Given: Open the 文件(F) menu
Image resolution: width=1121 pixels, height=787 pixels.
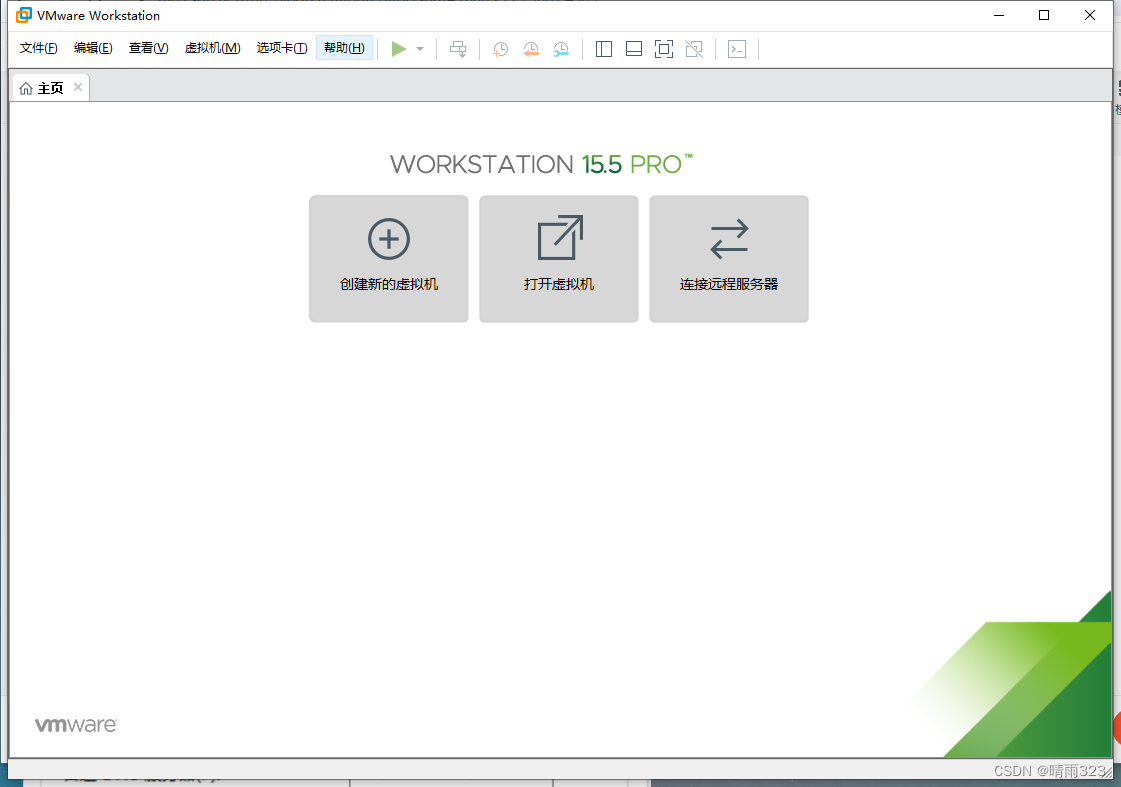Looking at the screenshot, I should [x=39, y=48].
